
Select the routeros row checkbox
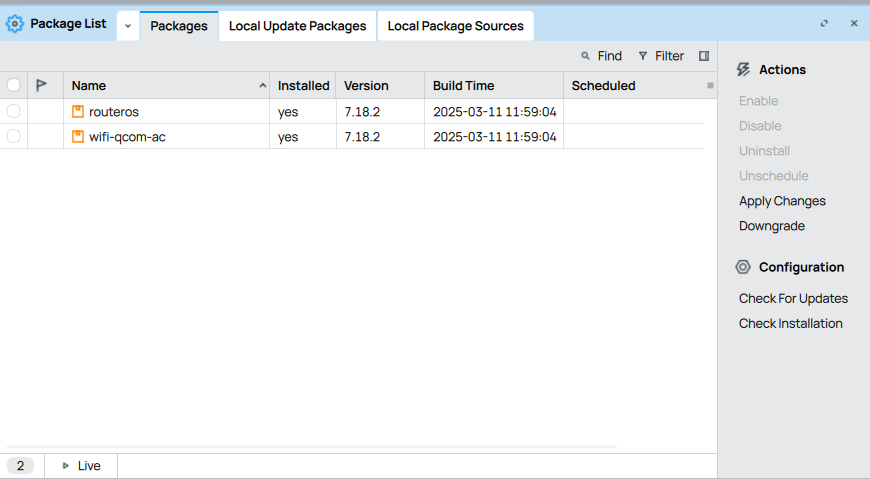point(14,112)
